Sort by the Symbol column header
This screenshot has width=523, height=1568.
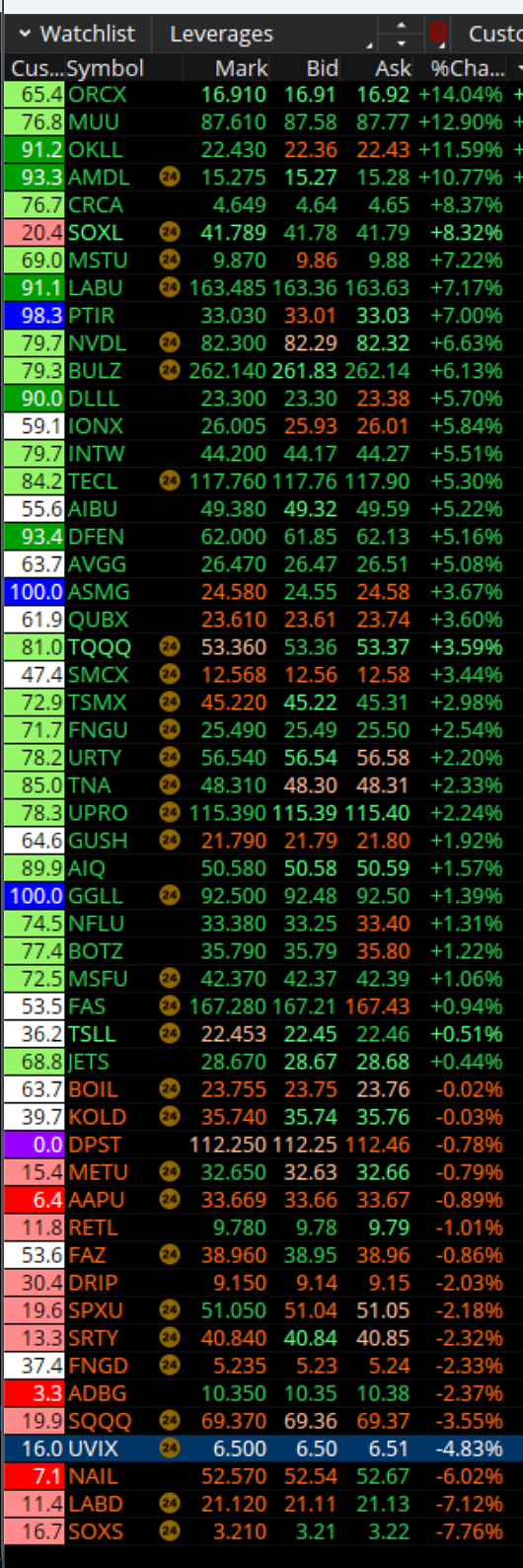point(105,68)
